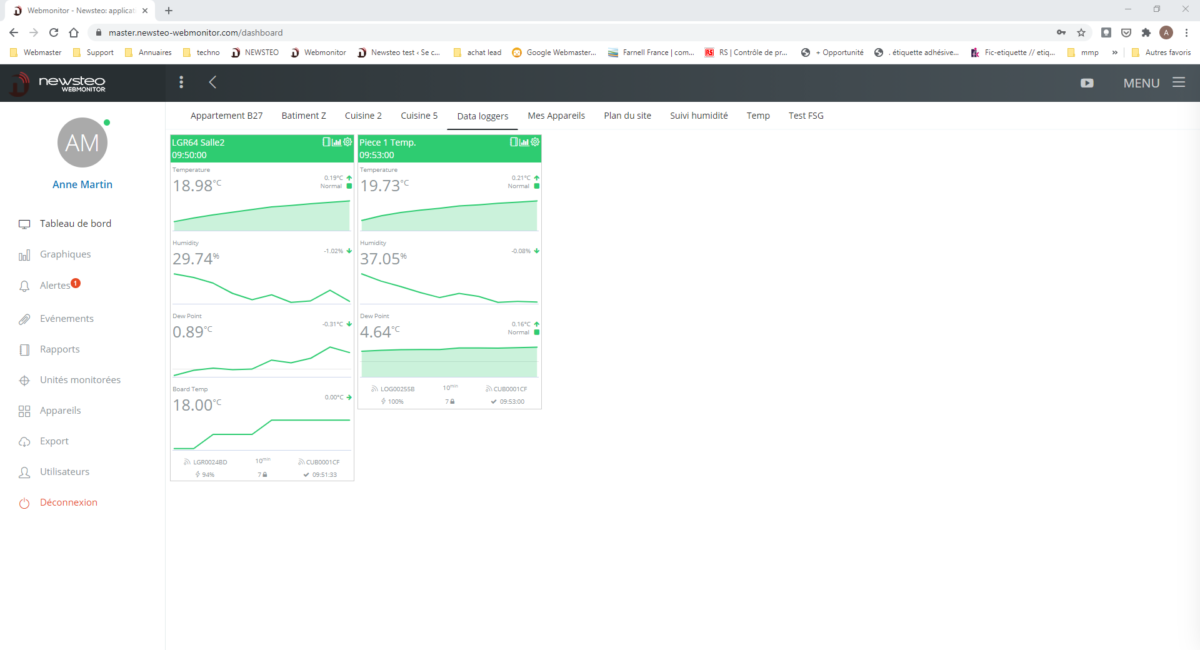Switch to Cuisine 5 tab
The image size is (1200, 650).
(419, 116)
